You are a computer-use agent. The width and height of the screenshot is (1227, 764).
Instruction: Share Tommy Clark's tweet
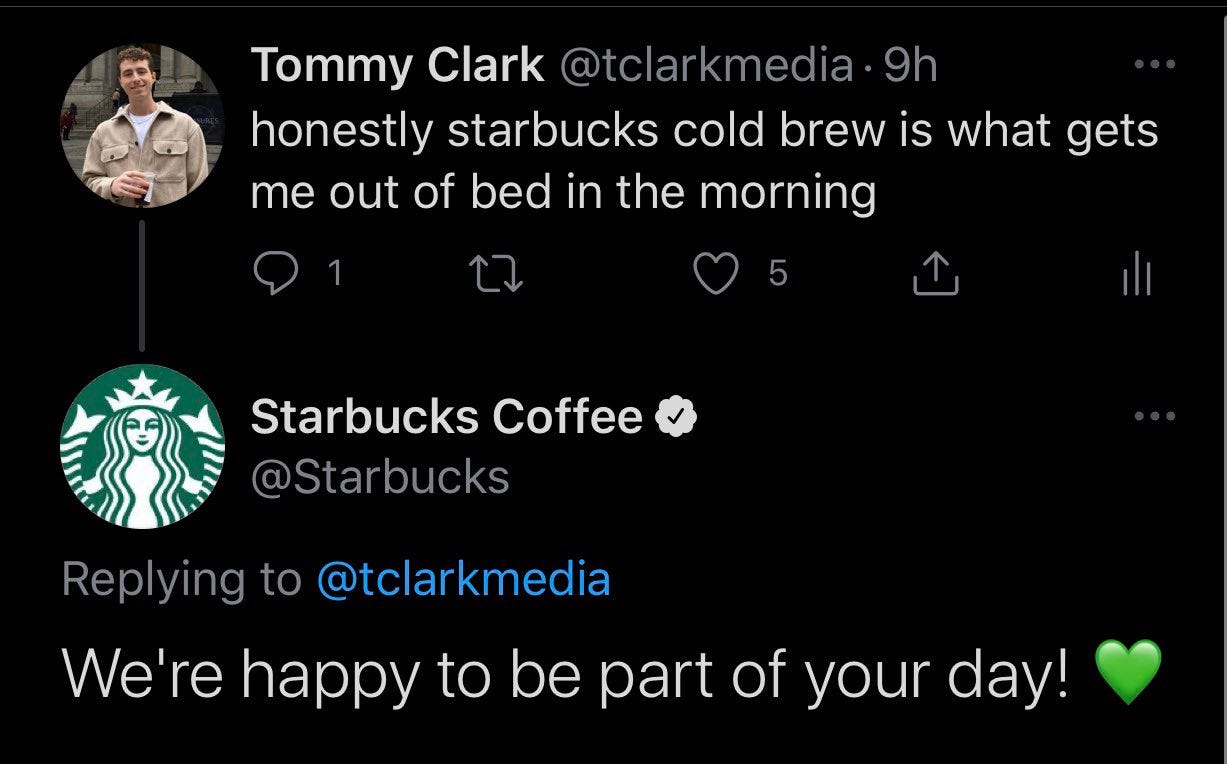[936, 273]
